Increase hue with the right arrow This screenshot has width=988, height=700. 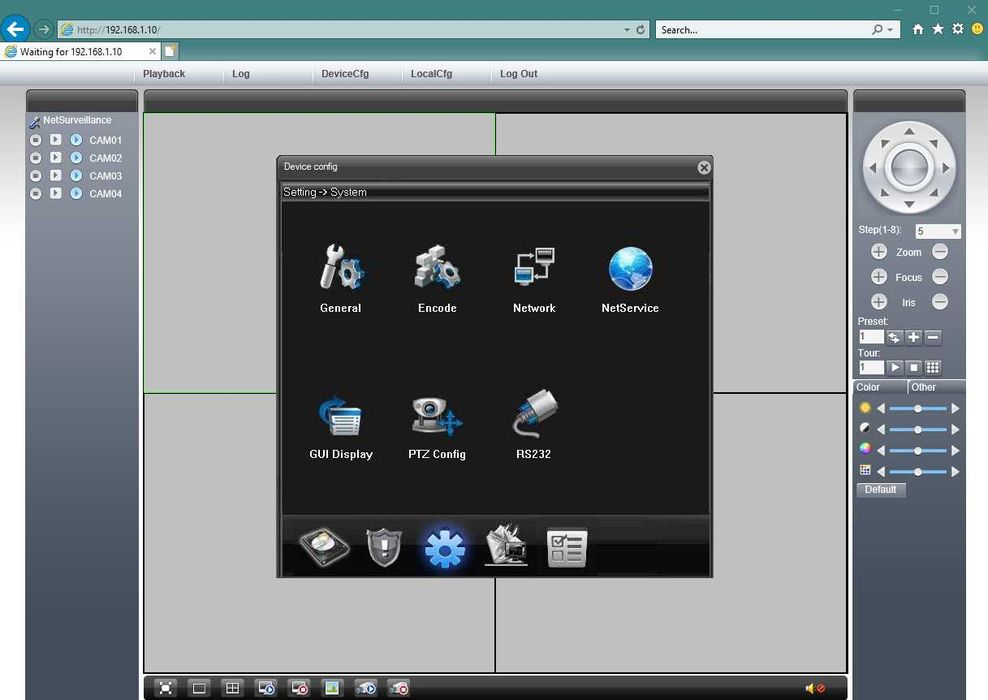955,471
